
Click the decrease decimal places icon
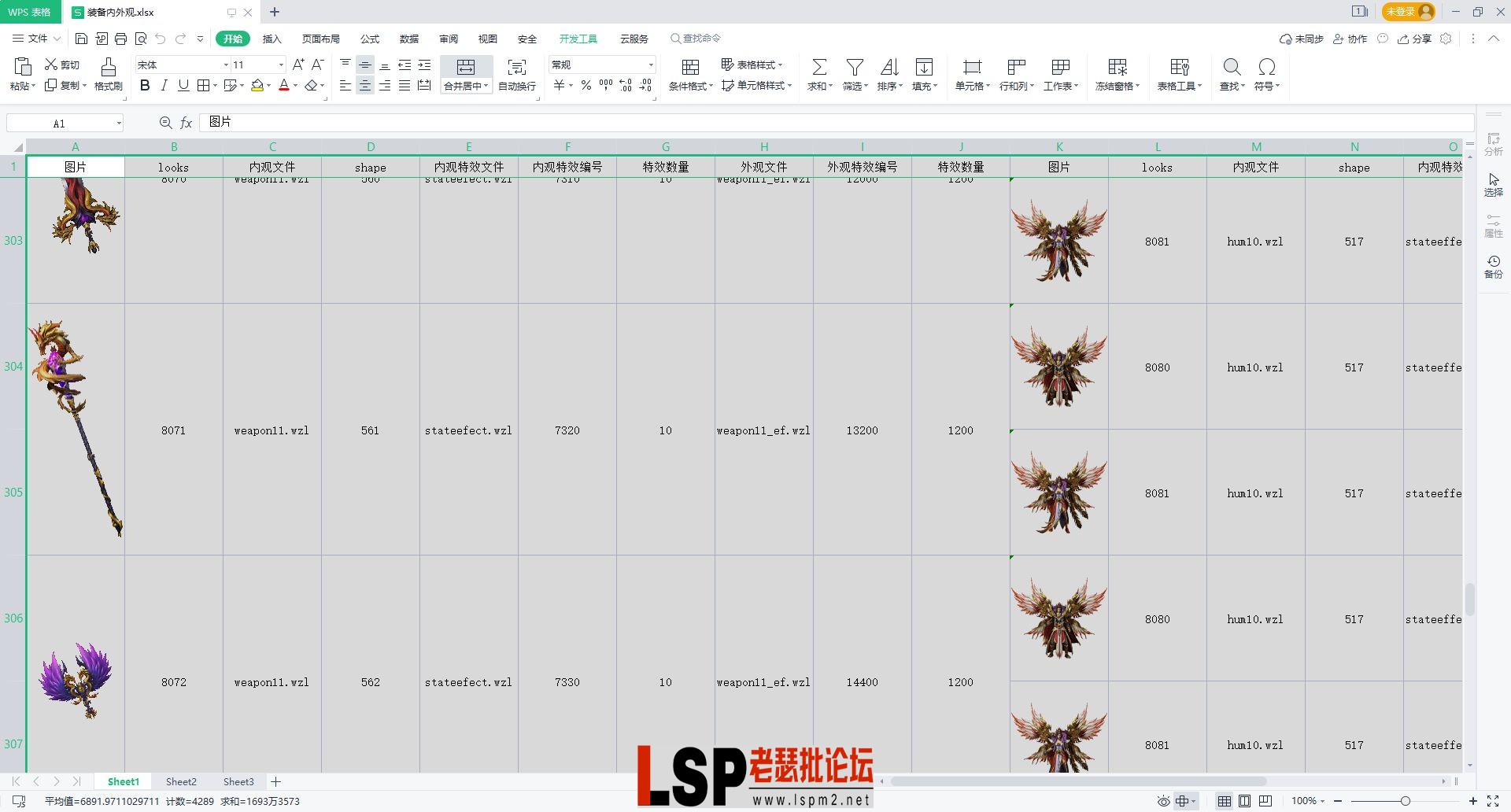645,85
